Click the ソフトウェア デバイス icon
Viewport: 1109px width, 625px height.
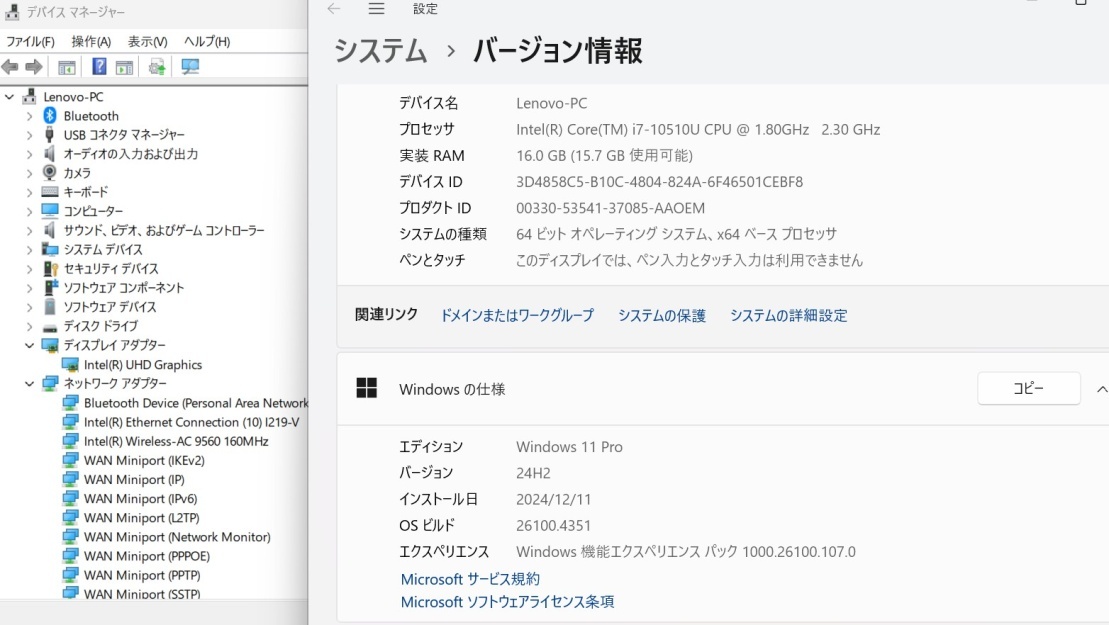(50, 307)
